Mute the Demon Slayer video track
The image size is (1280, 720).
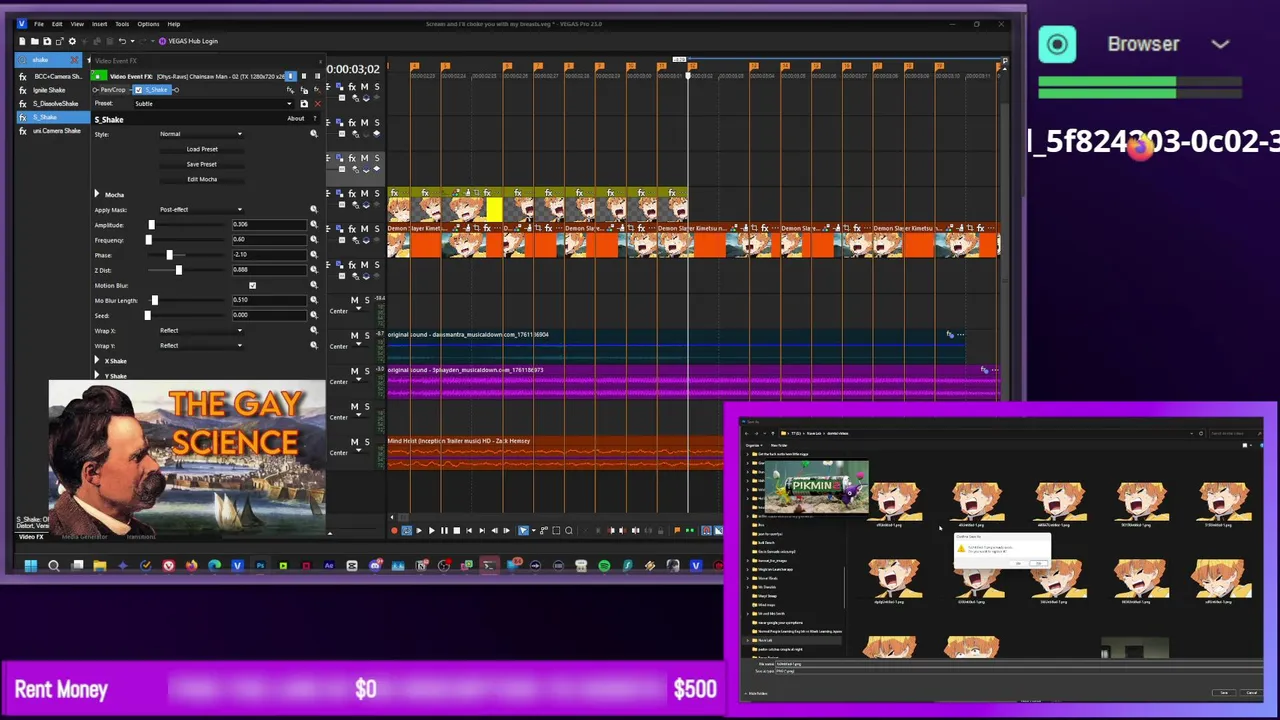[x=364, y=228]
